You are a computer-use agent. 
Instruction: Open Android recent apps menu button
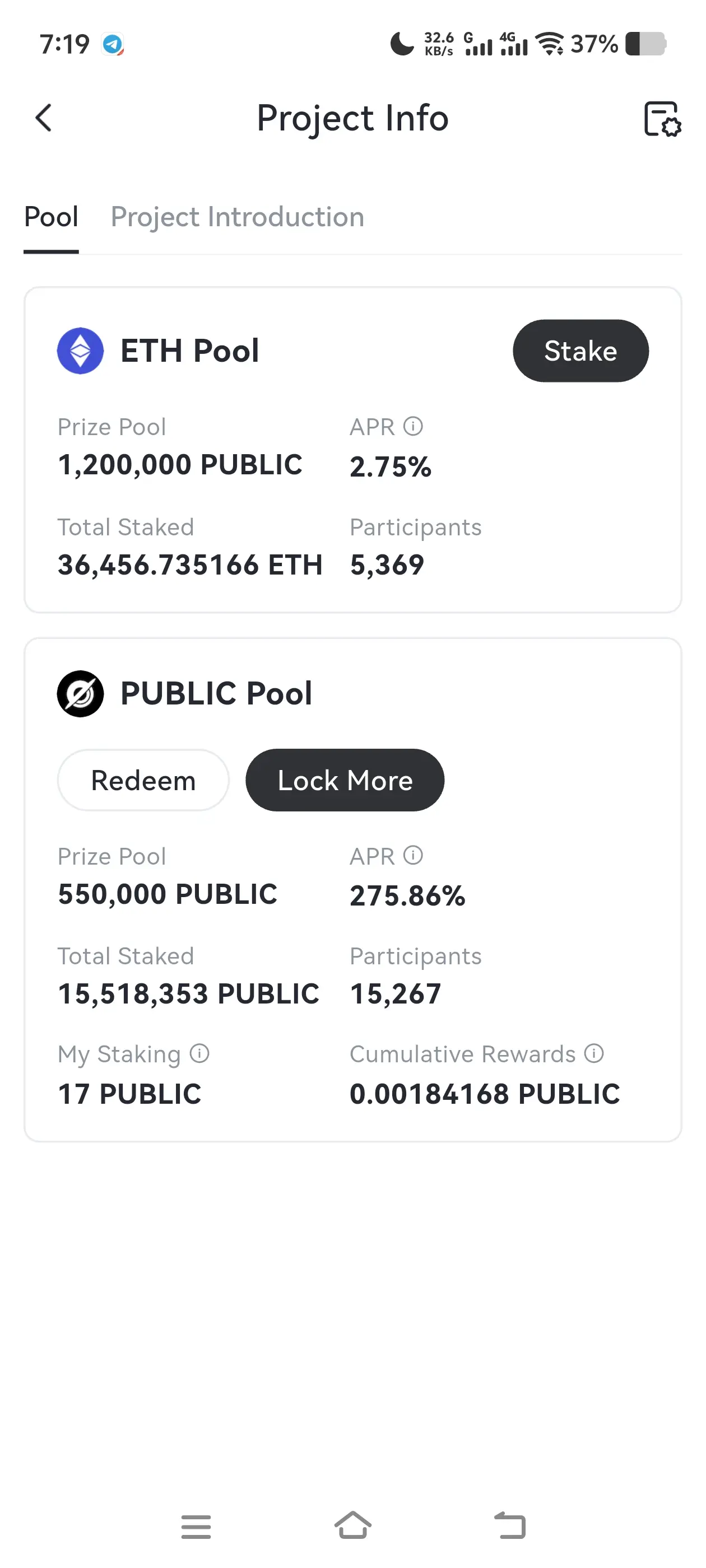[196, 1527]
